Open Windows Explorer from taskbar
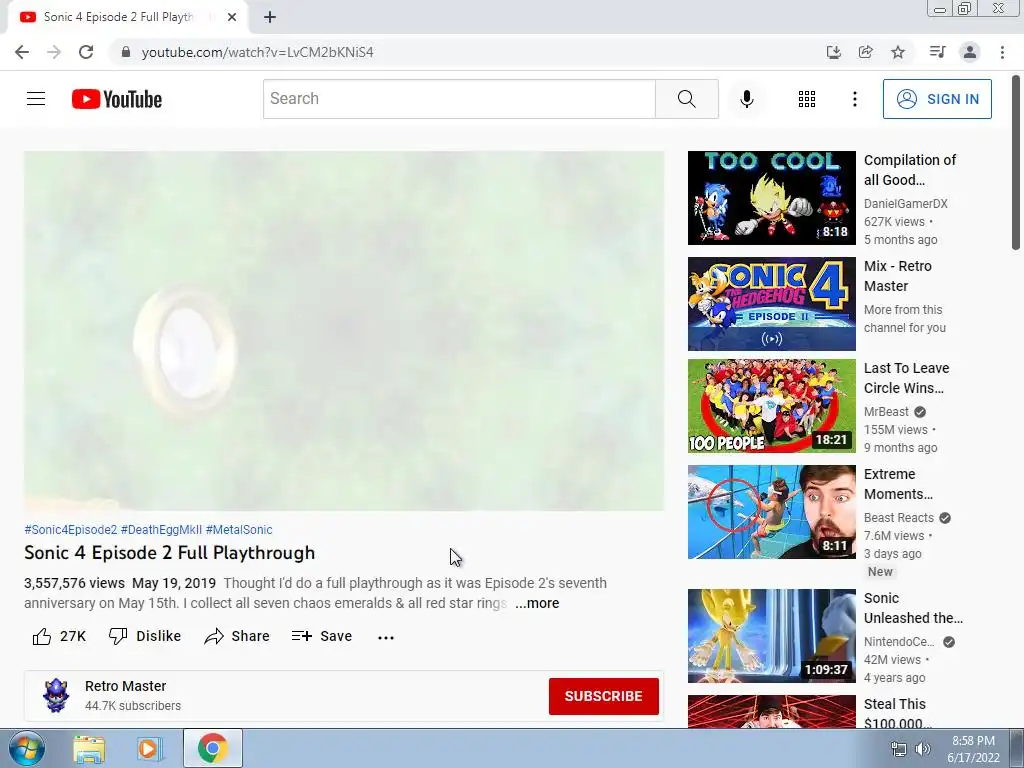 click(89, 748)
